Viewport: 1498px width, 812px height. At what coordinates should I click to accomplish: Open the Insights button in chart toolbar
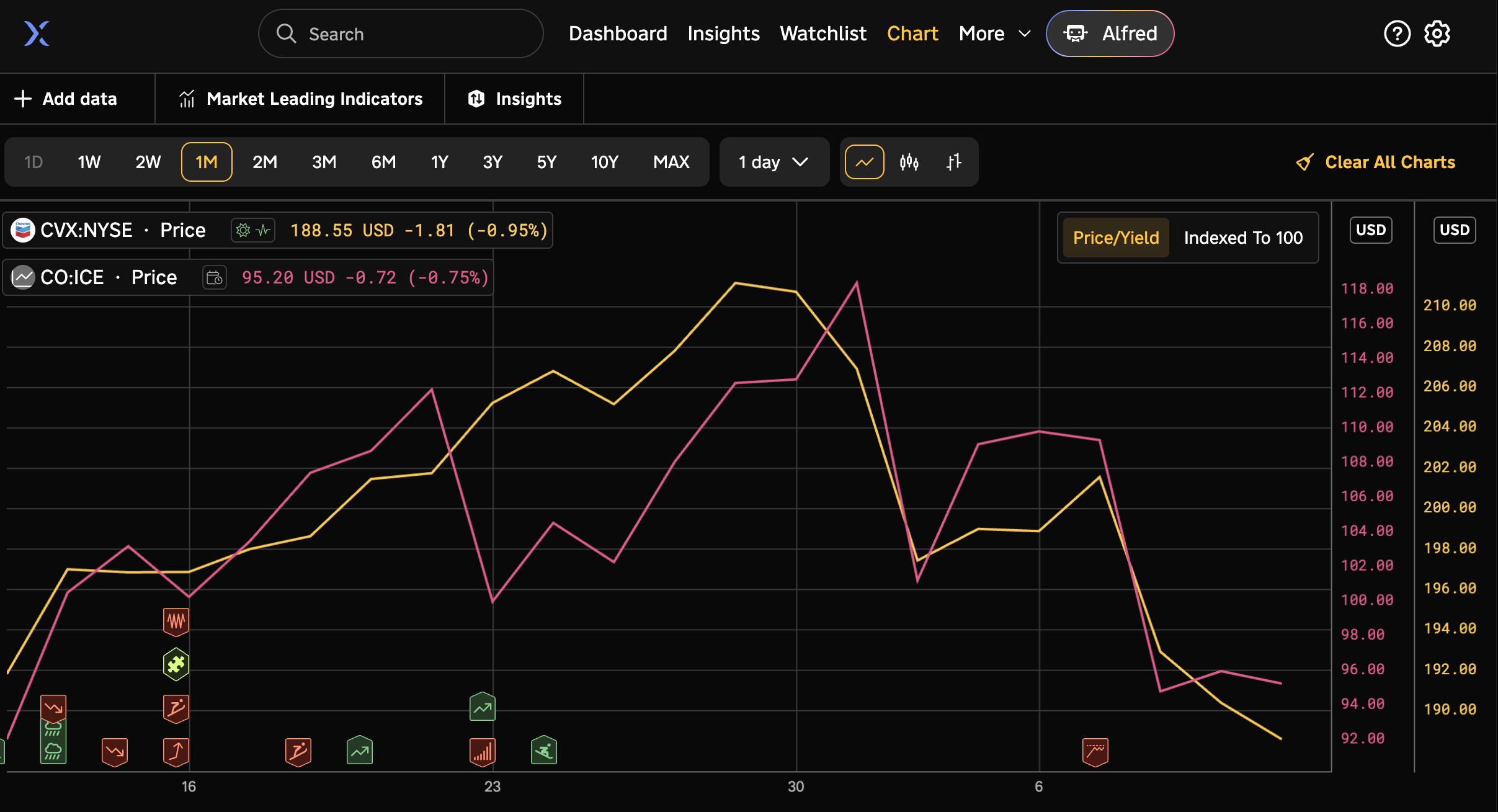click(514, 99)
